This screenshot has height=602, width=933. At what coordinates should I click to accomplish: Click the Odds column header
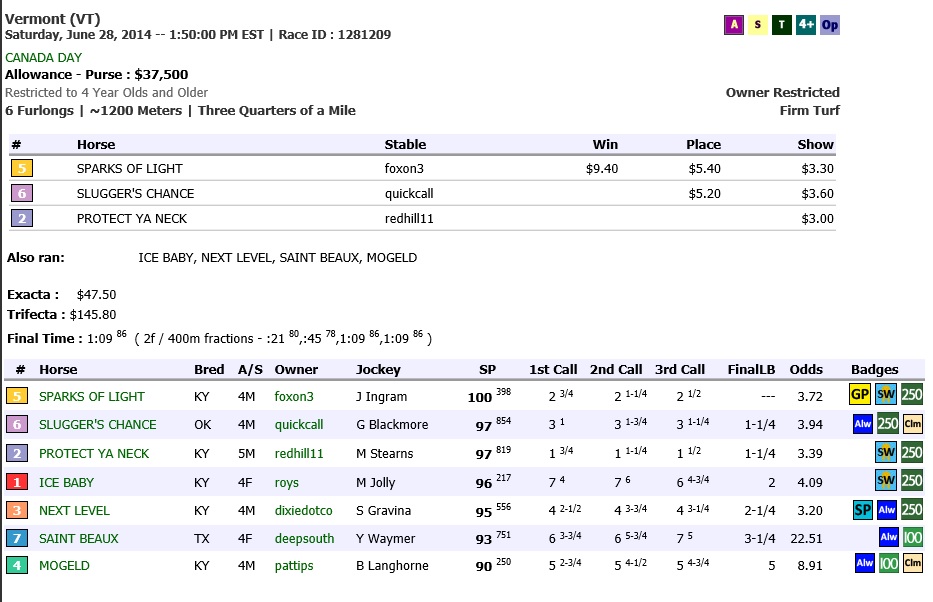click(x=806, y=370)
